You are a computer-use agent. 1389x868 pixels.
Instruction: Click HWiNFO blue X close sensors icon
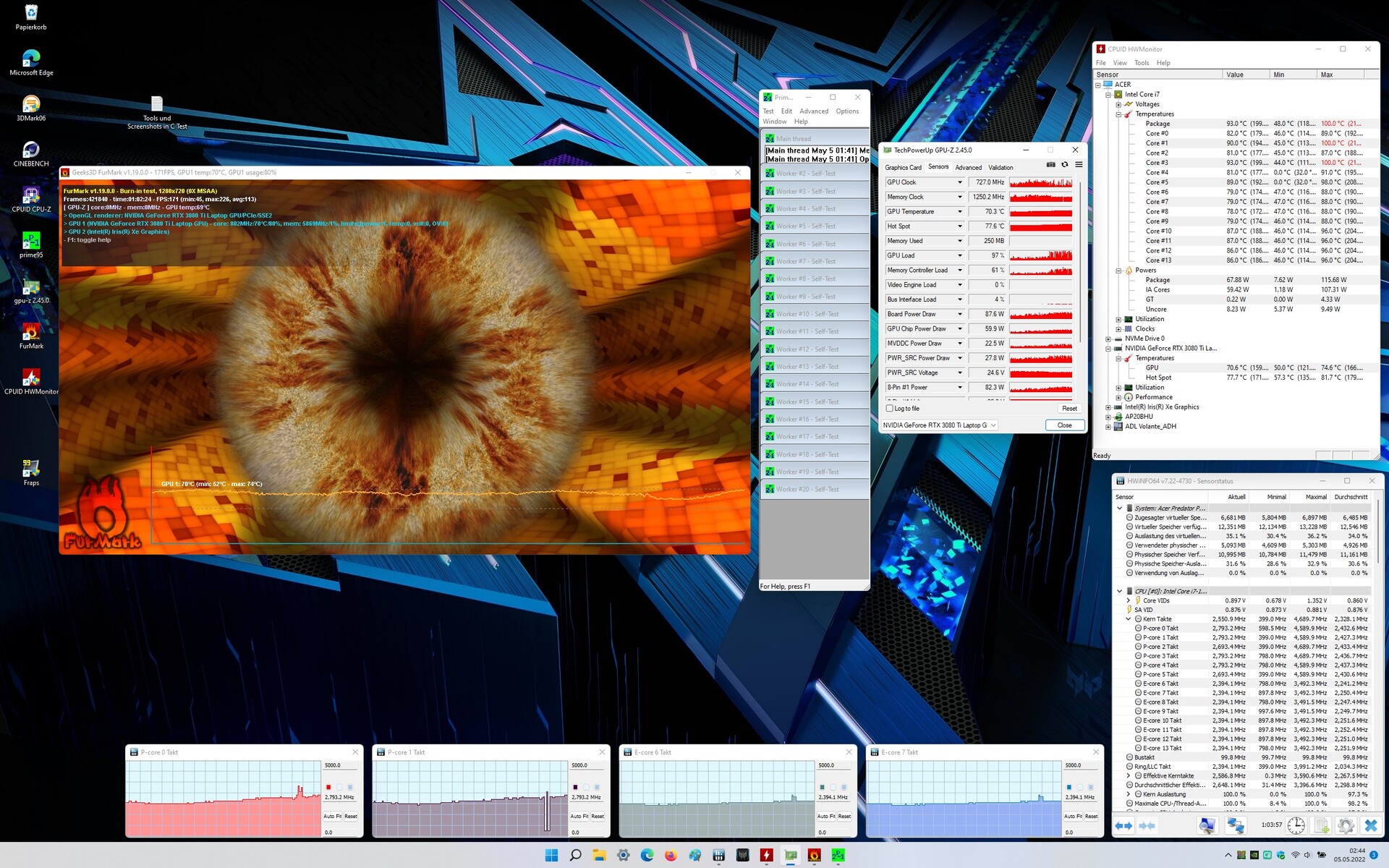[1370, 825]
